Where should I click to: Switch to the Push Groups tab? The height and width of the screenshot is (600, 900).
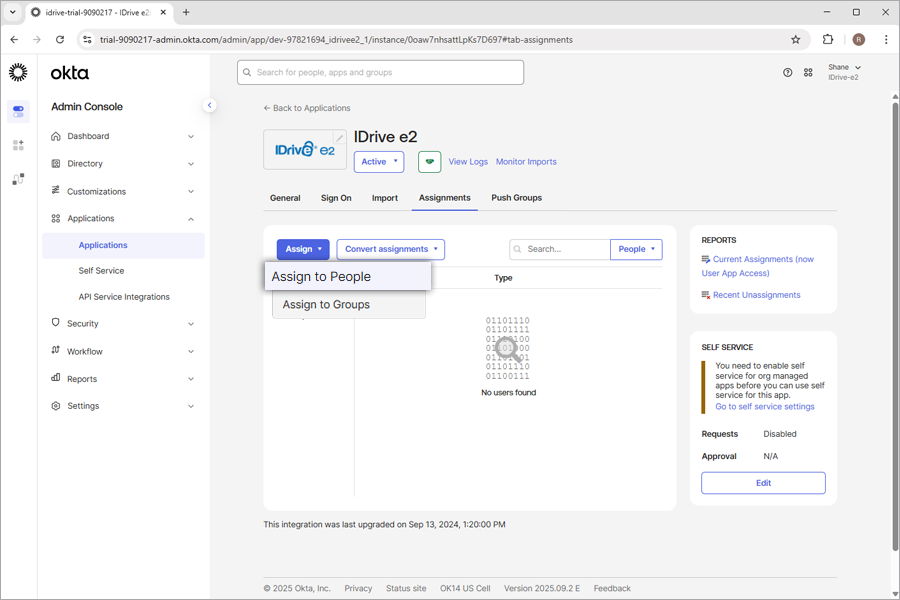point(516,198)
